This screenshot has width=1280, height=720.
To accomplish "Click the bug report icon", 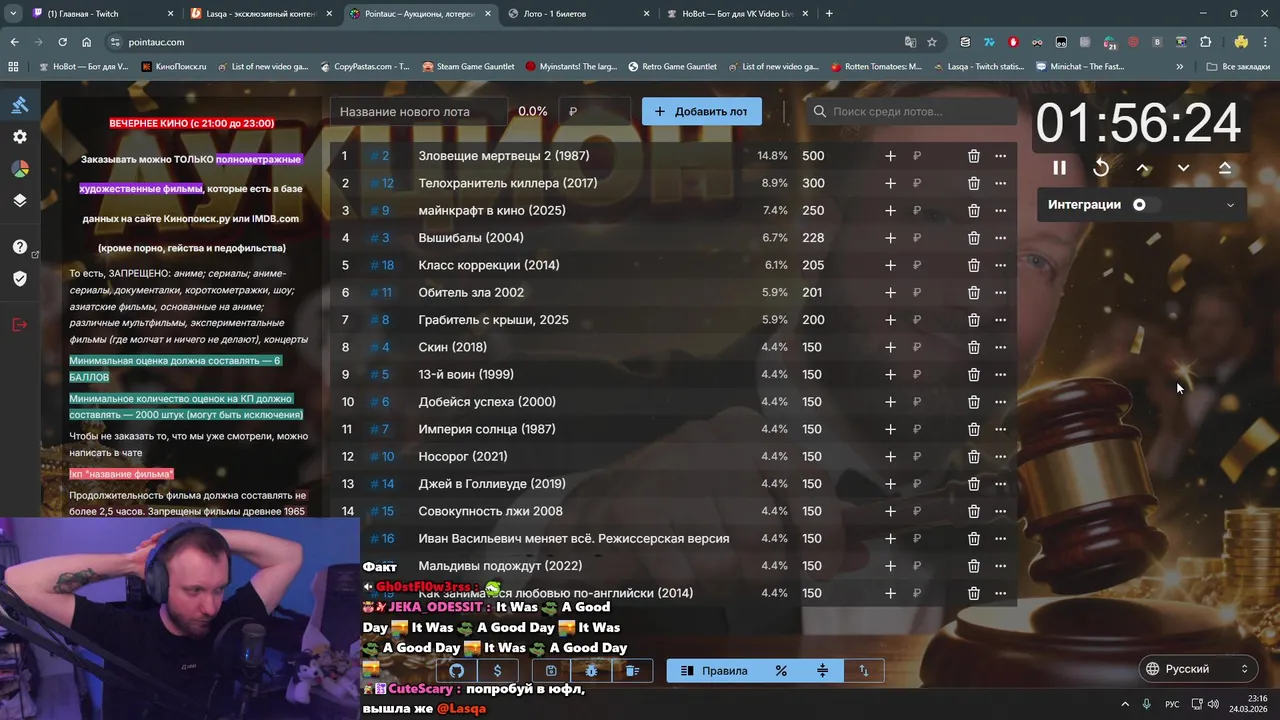I will click(x=592, y=671).
